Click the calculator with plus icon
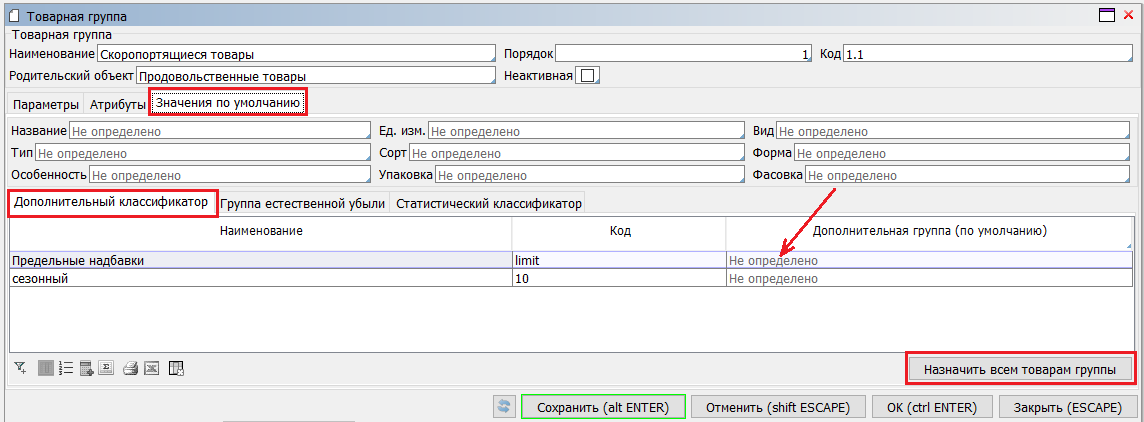The width and height of the screenshot is (1144, 422). [x=87, y=368]
